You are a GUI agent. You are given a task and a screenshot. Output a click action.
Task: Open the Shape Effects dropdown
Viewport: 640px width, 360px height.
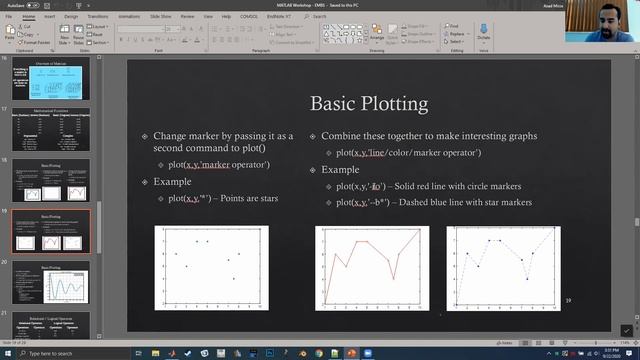418,42
